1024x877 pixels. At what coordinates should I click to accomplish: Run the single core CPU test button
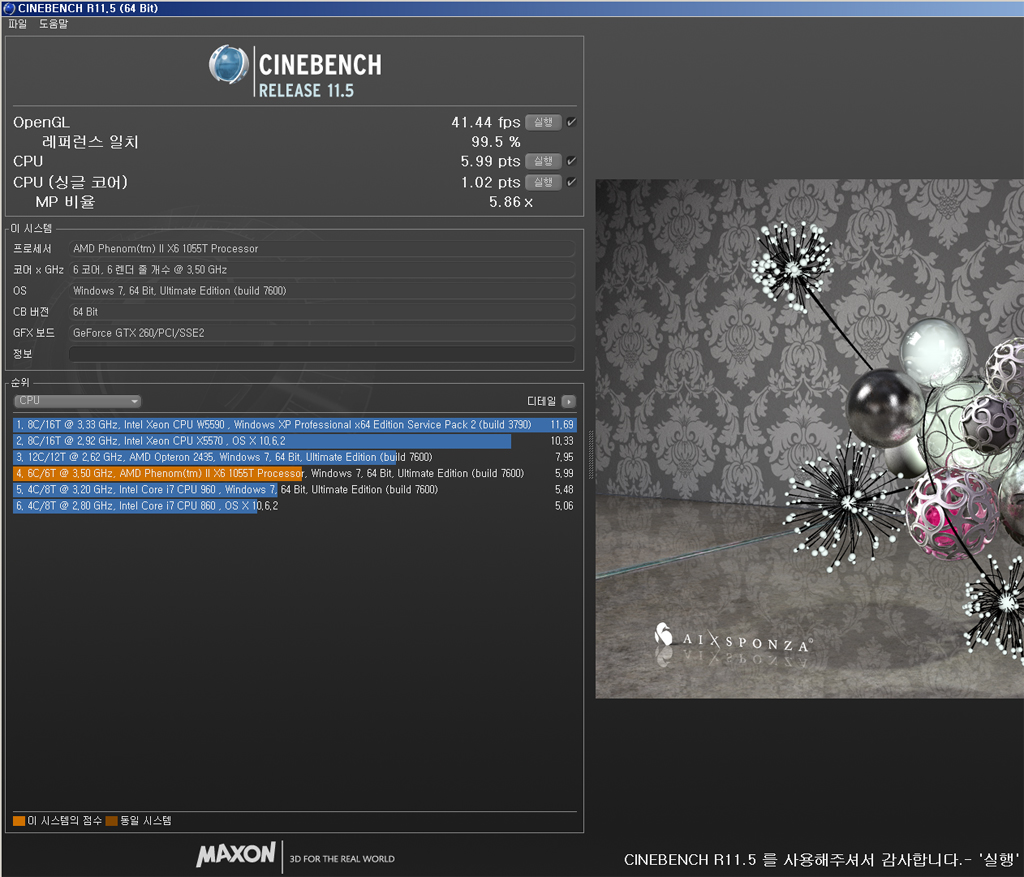tap(543, 182)
